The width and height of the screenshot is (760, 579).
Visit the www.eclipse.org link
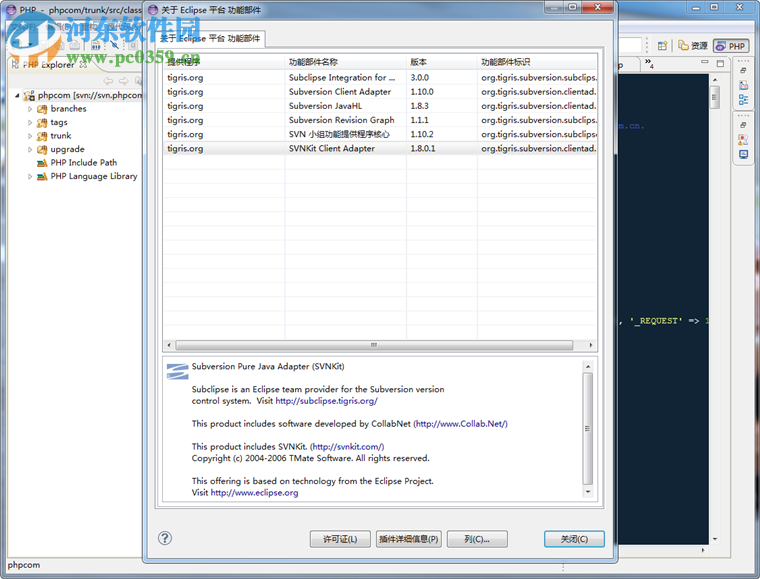click(254, 492)
